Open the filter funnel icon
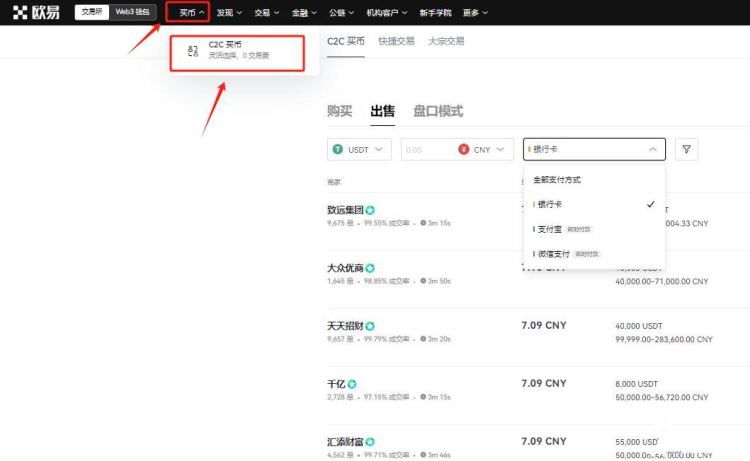This screenshot has width=750, height=461. (686, 149)
